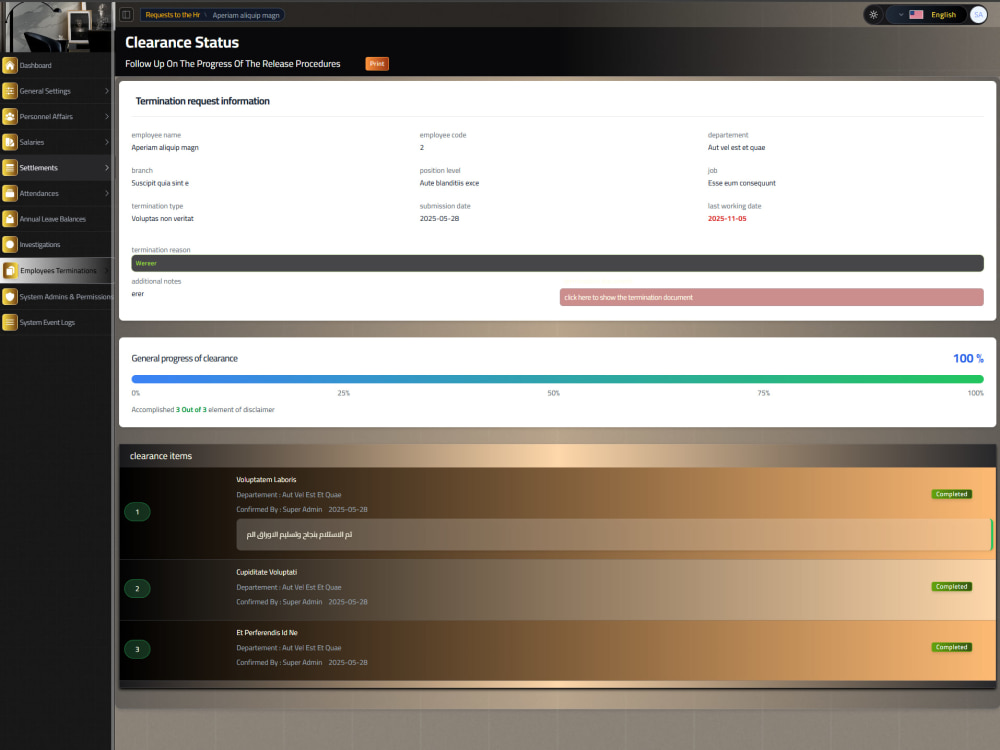Click the position level Aute blanditiis exce
Image resolution: width=1000 pixels, height=750 pixels.
click(x=449, y=183)
